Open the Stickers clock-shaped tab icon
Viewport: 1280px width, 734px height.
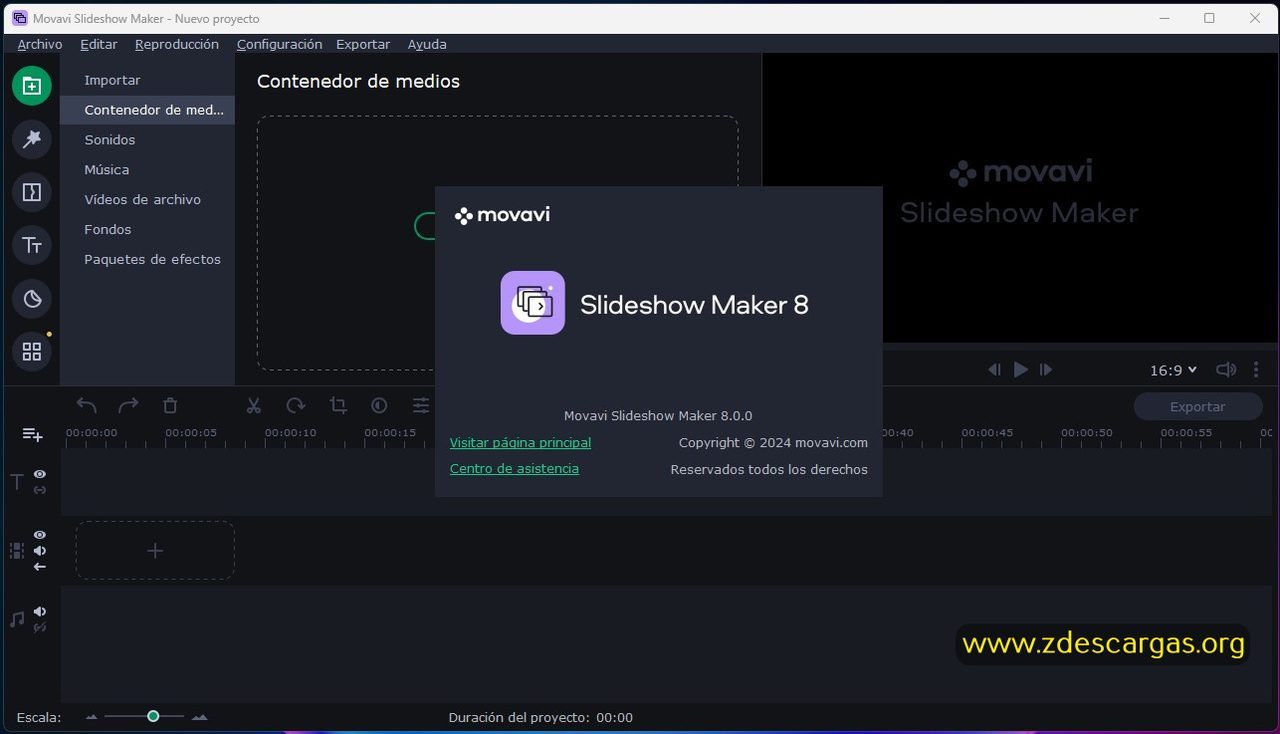[x=32, y=298]
